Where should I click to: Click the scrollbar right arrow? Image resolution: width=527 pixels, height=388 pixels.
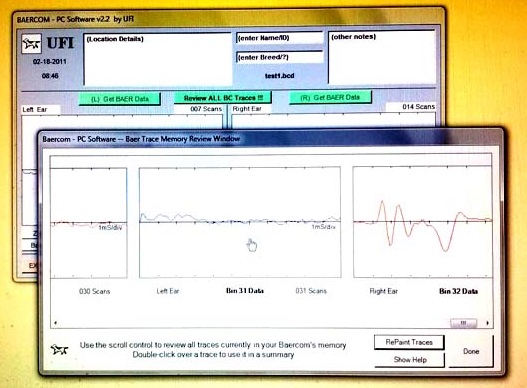coord(488,323)
